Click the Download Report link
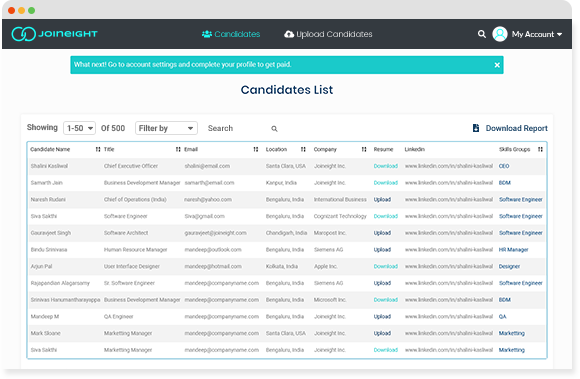The image size is (580, 379). pyautogui.click(x=516, y=128)
